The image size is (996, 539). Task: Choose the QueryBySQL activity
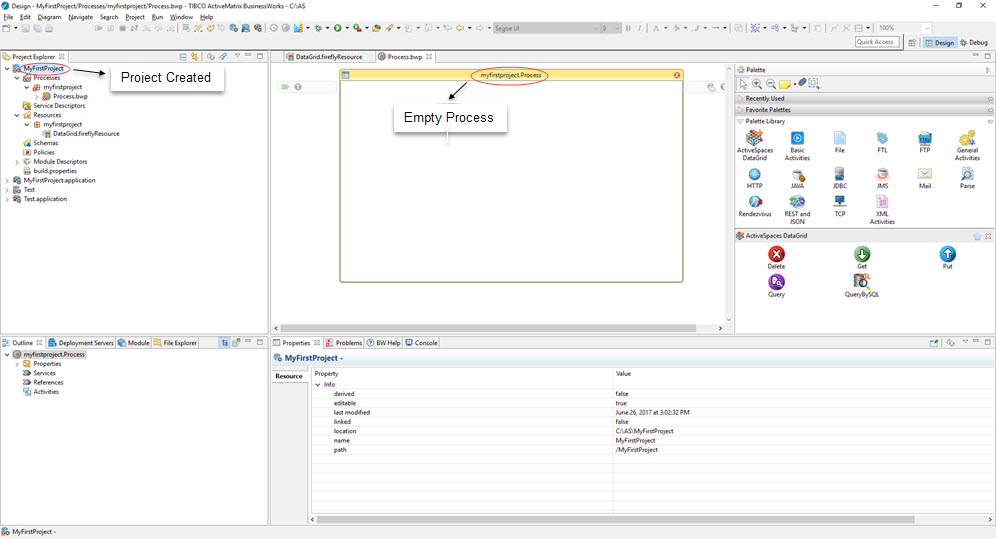pyautogui.click(x=861, y=282)
